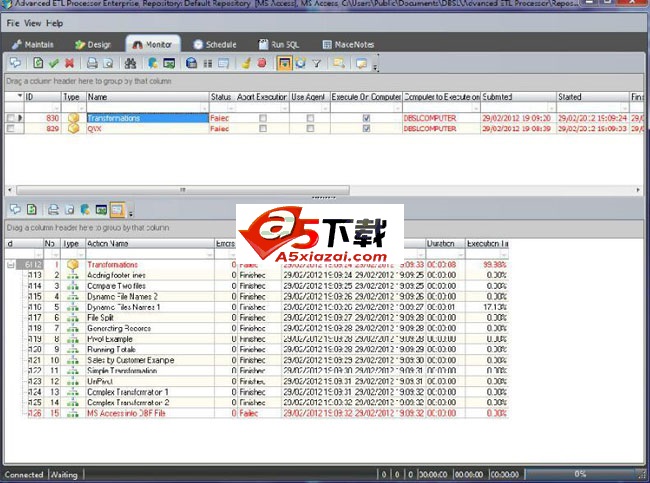This screenshot has height=483, width=650.
Task: Click the card view icon in toolbar
Action: point(223,63)
